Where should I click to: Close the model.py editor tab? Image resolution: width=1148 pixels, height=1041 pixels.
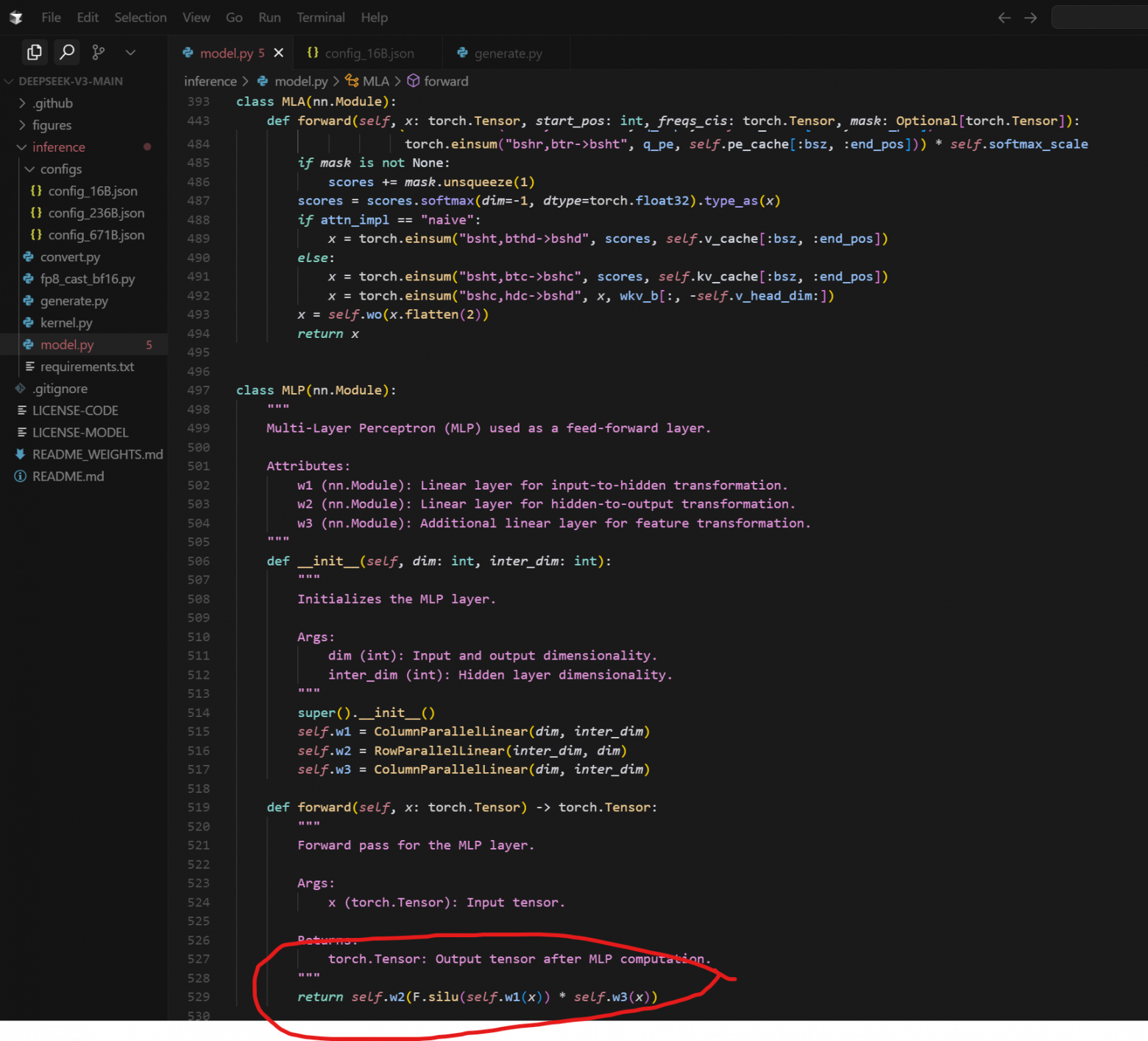point(279,53)
